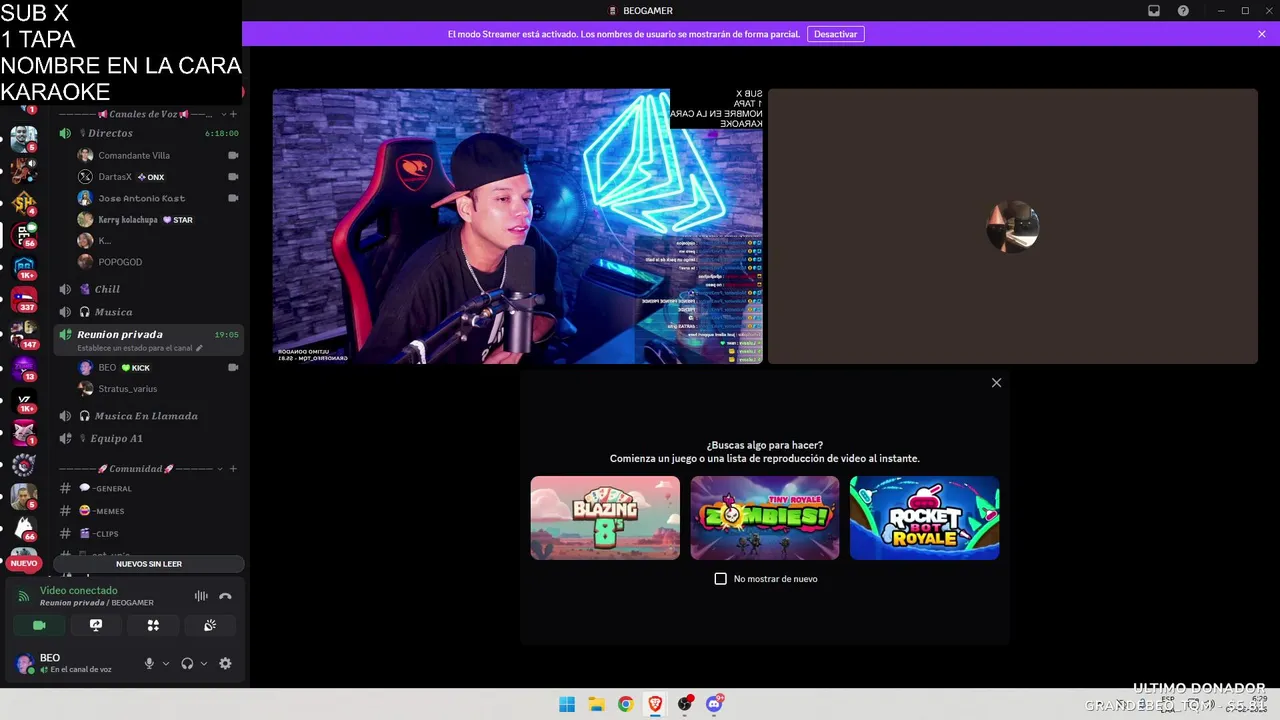Click user DartasX in Directos
This screenshot has height=720, width=1280.
click(115, 177)
